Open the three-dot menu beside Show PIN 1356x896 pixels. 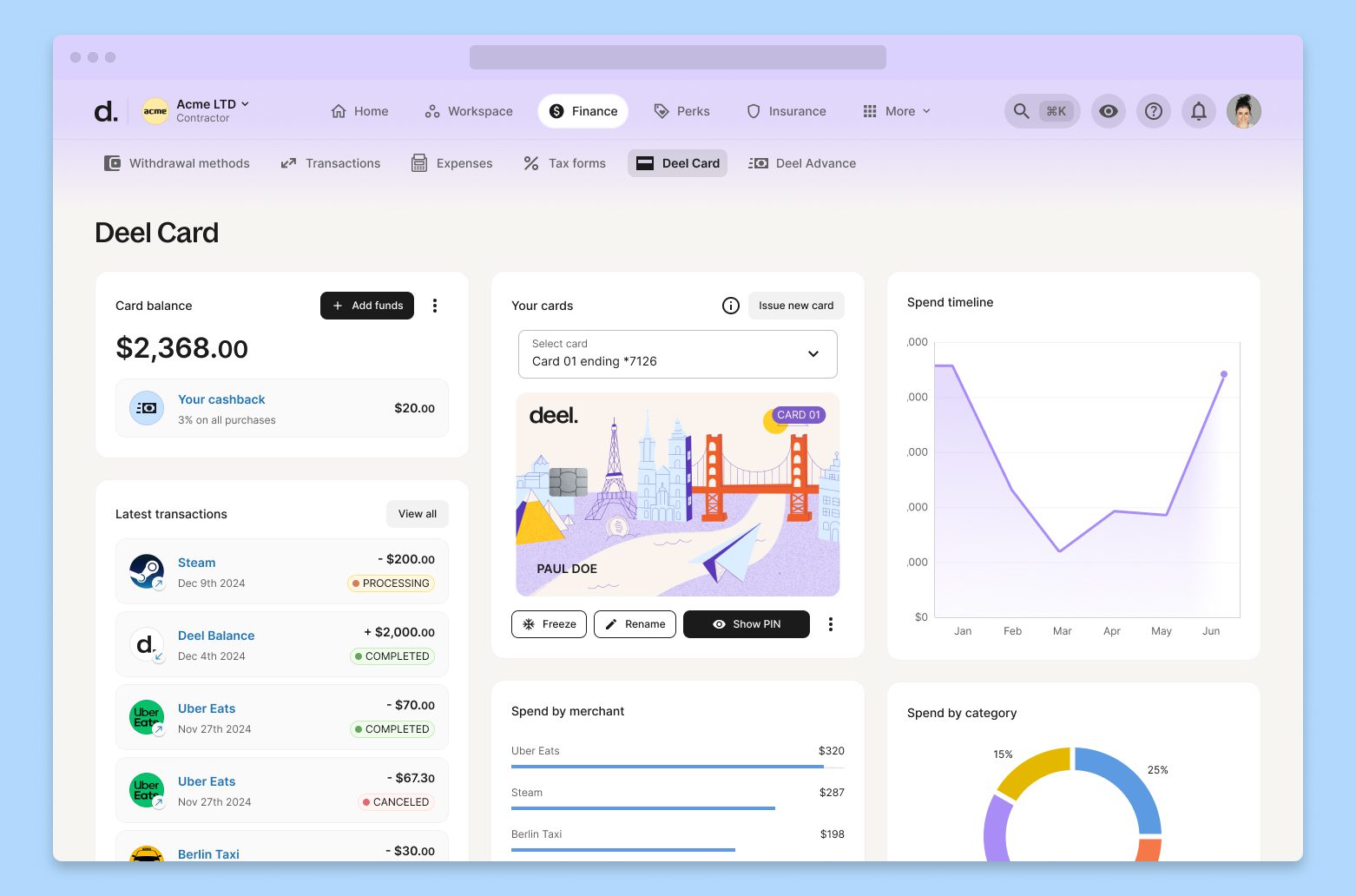[831, 624]
